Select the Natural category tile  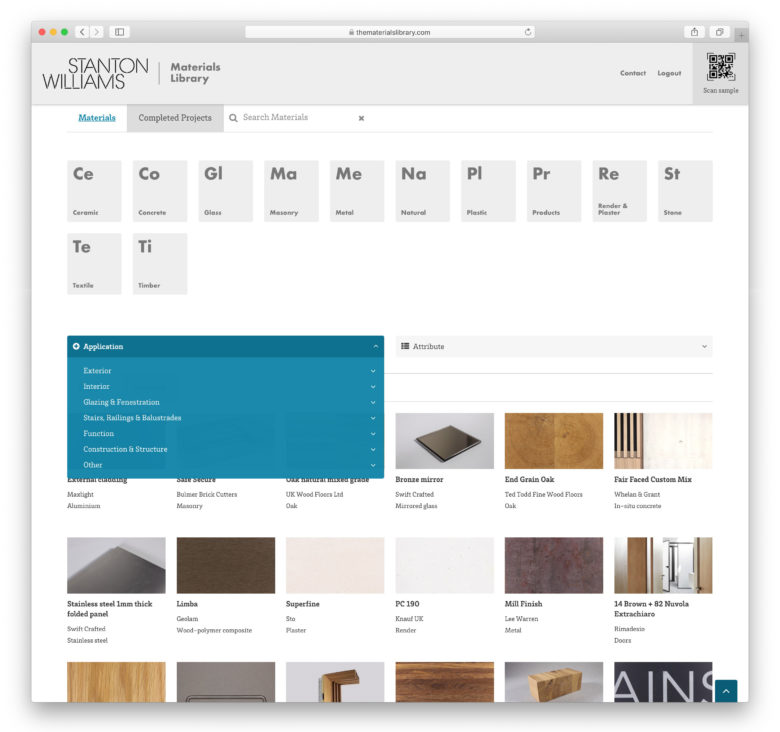point(422,191)
